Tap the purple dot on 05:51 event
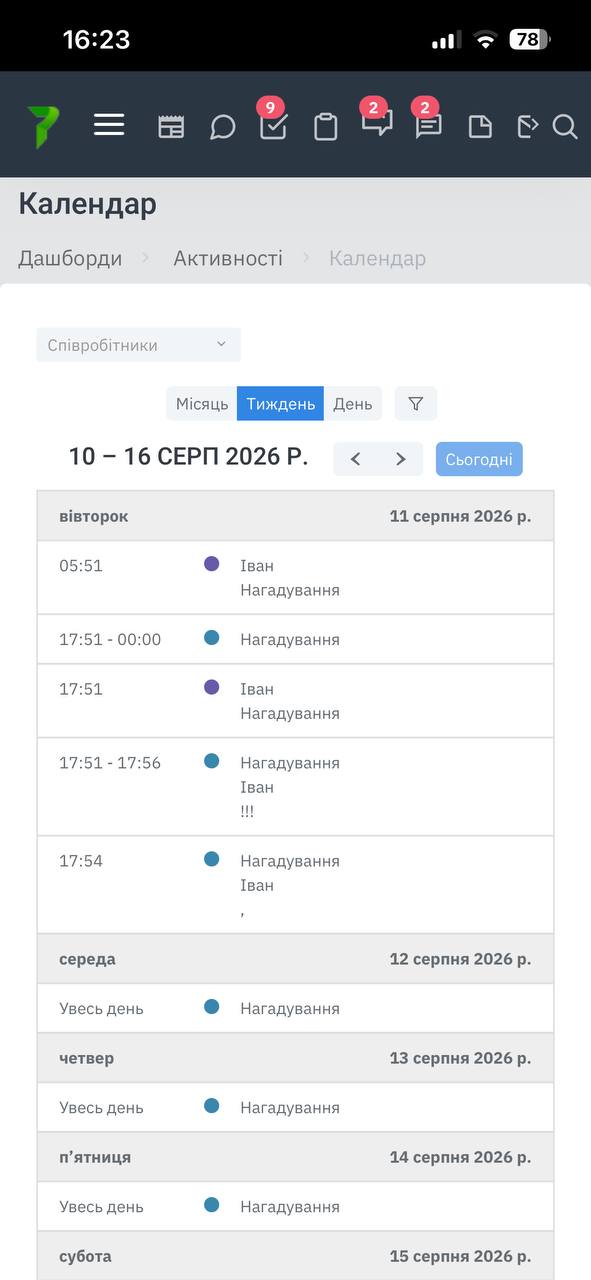This screenshot has height=1280, width=591. pyautogui.click(x=211, y=564)
